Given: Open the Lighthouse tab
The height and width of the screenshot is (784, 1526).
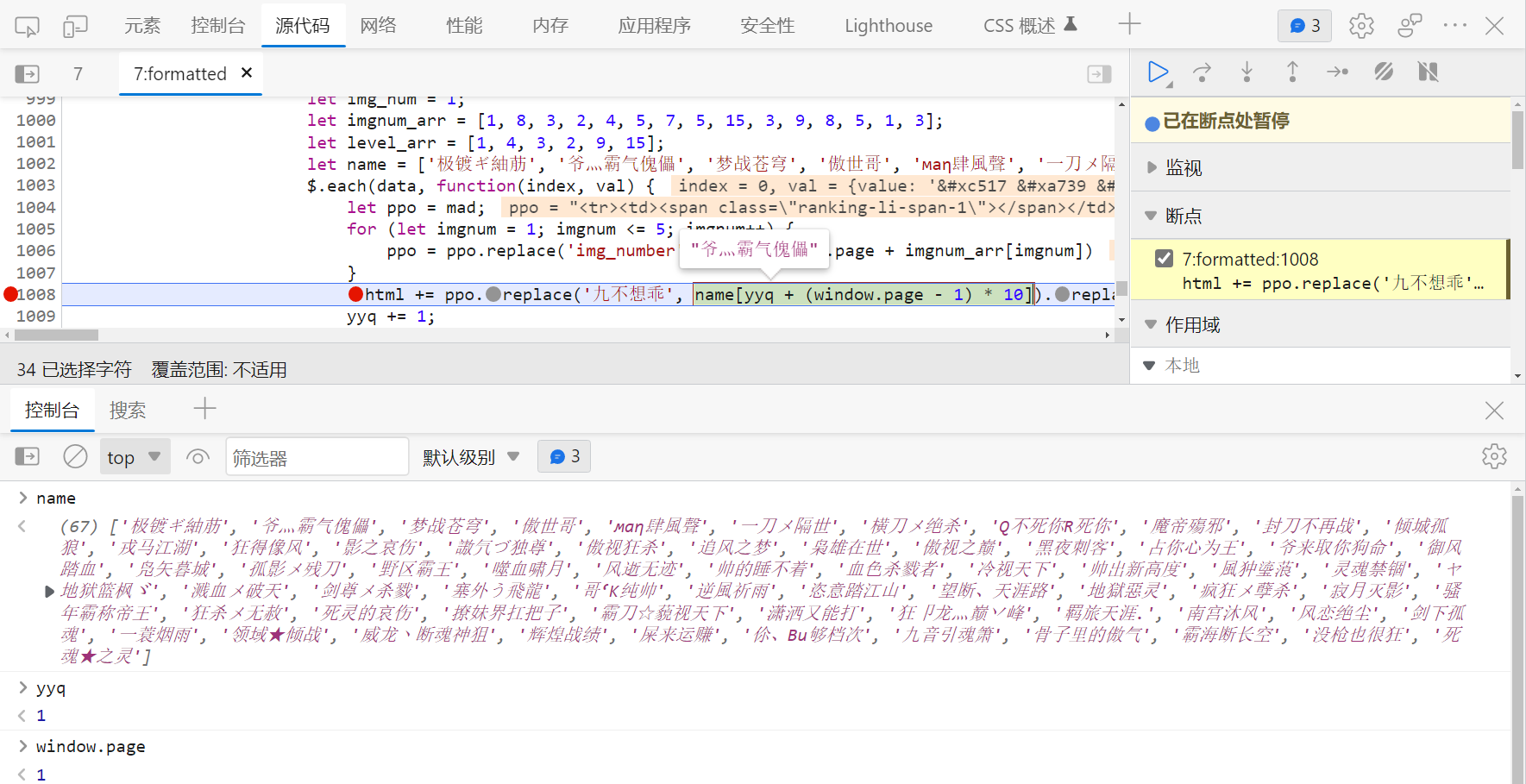Looking at the screenshot, I should pos(889,26).
